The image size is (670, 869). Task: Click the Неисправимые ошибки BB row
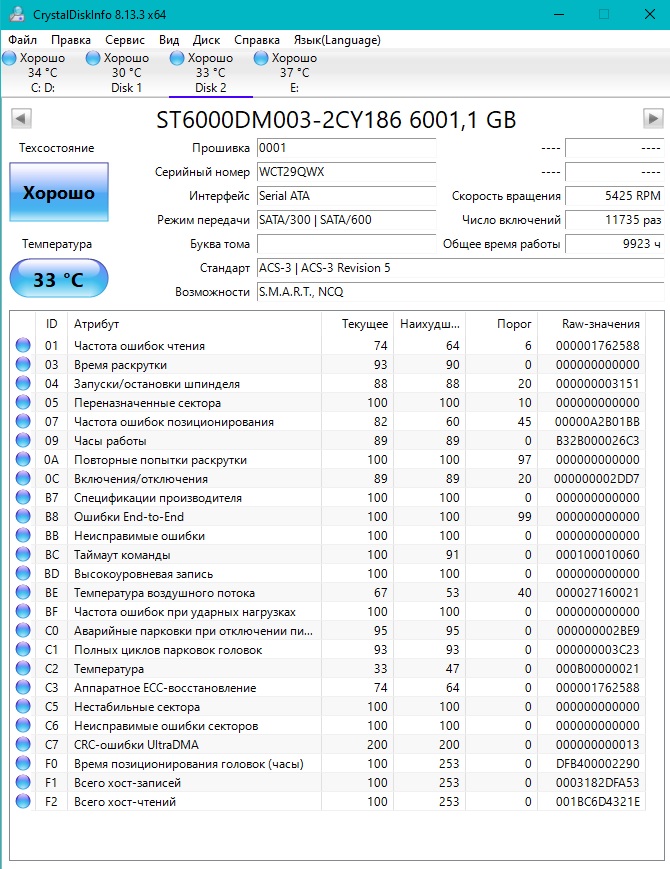coord(328,535)
